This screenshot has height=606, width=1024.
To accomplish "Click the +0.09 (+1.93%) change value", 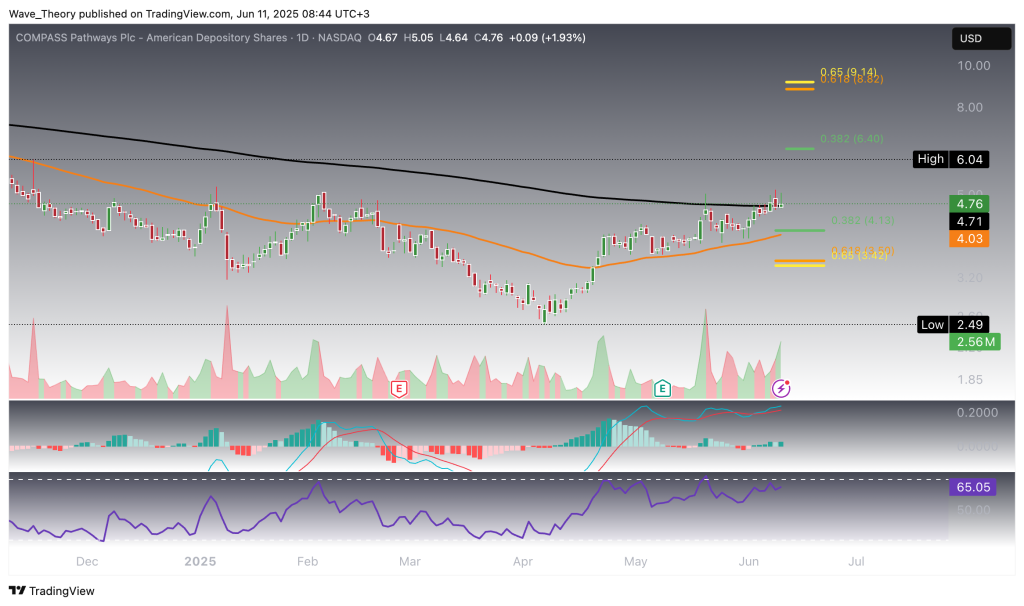I will [547, 38].
